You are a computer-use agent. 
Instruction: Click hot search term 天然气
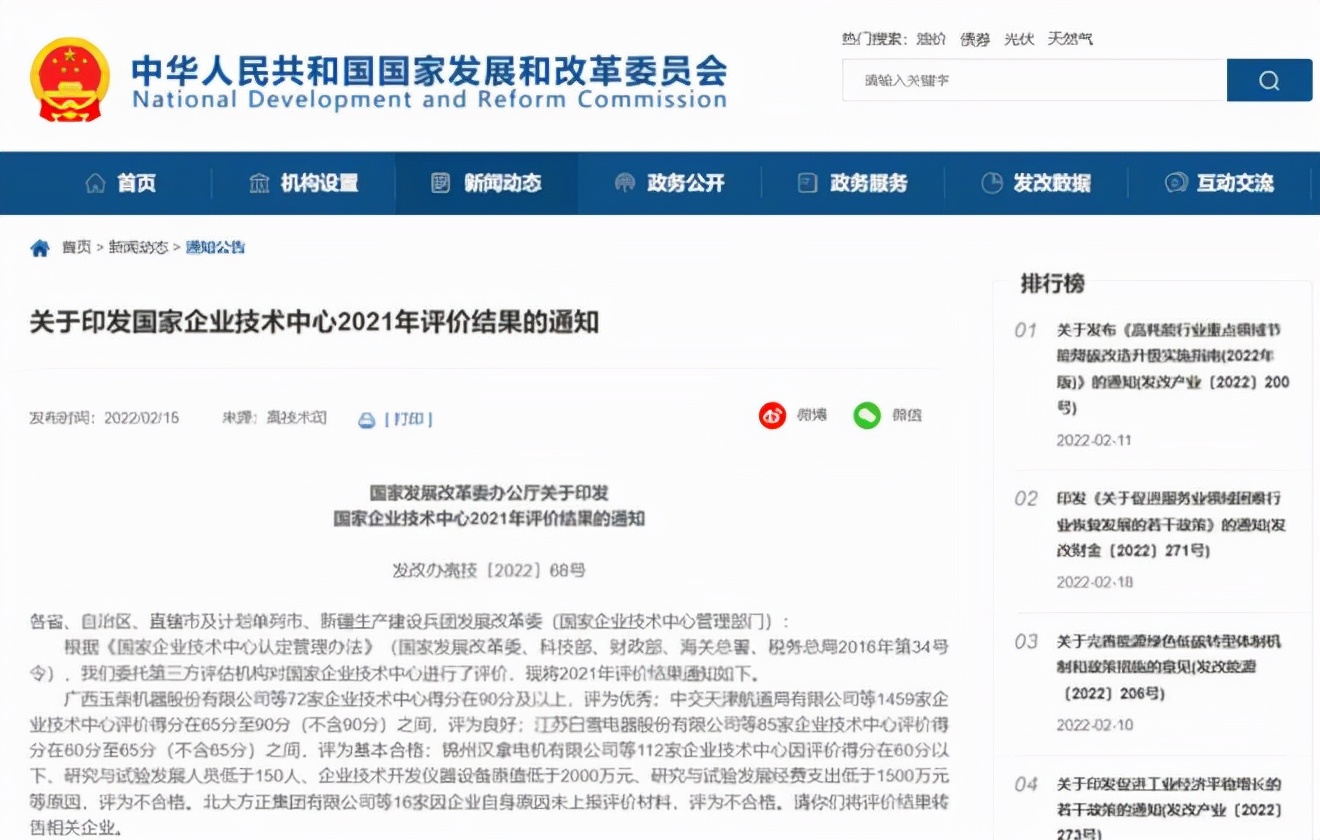click(1070, 38)
